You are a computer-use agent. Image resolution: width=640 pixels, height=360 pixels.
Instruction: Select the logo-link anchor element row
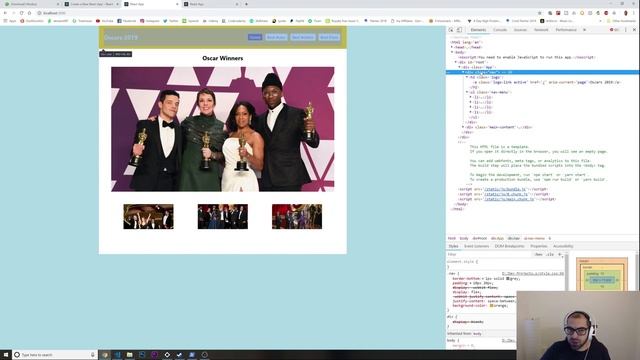pyautogui.click(x=547, y=82)
